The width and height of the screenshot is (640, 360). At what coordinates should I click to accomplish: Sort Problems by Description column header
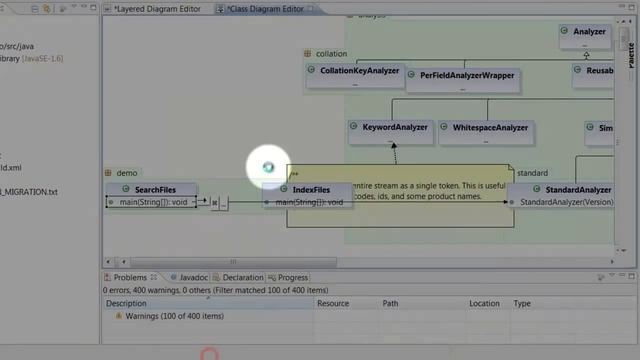click(x=208, y=303)
